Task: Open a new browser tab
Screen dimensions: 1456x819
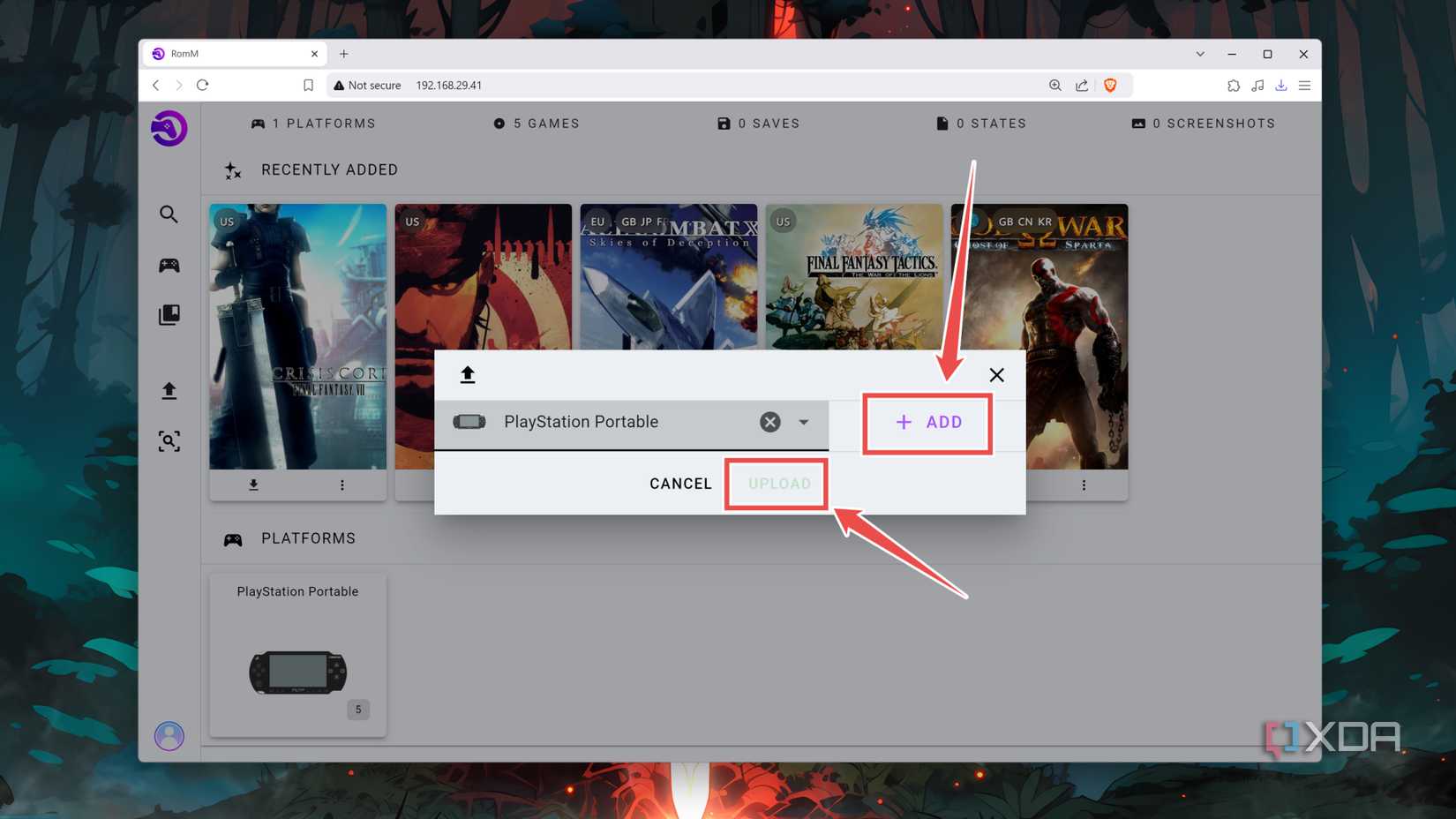Action: coord(344,54)
